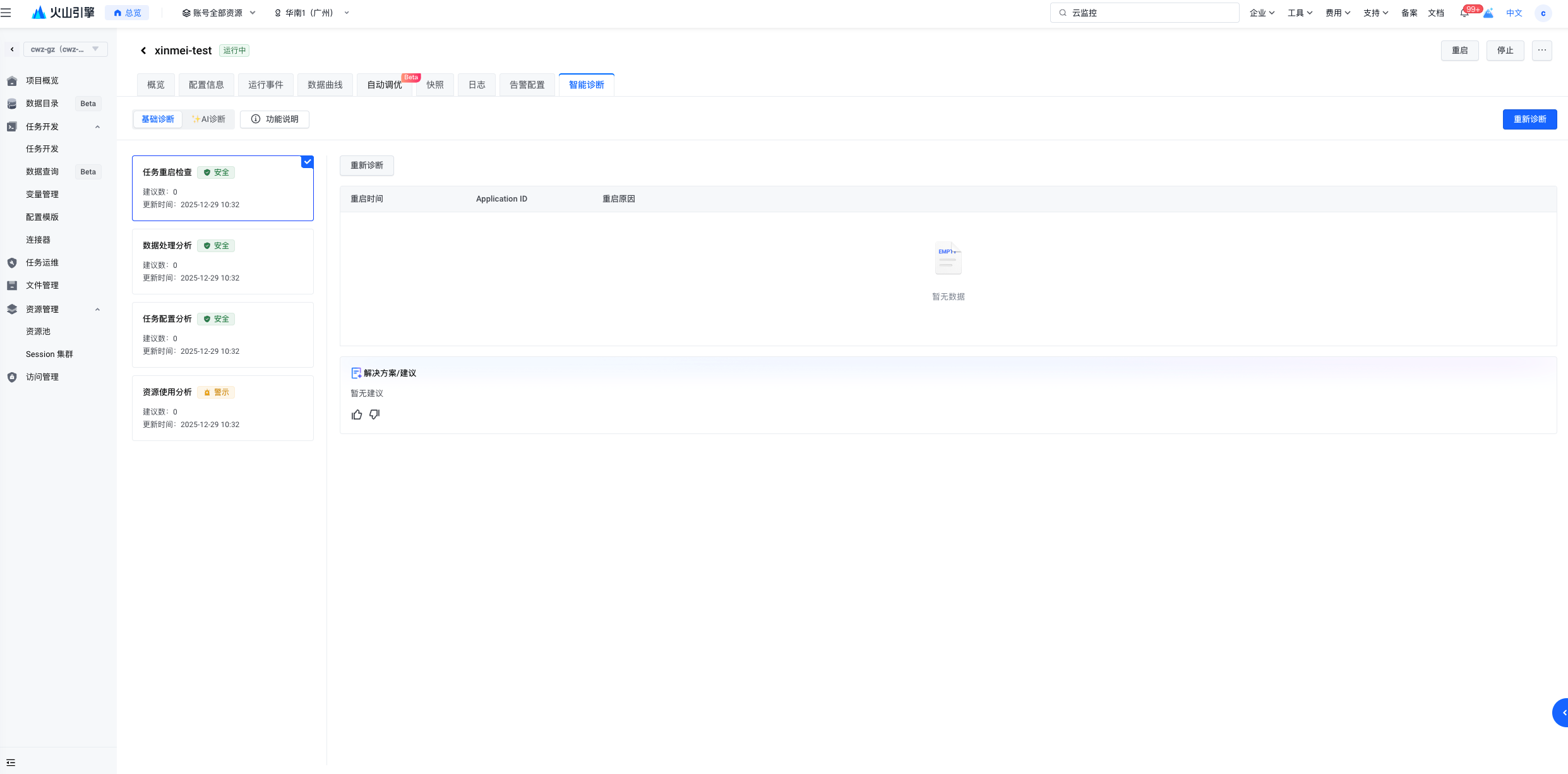Open the cwz-gz project dropdown
The image size is (1568, 774).
[x=65, y=49]
